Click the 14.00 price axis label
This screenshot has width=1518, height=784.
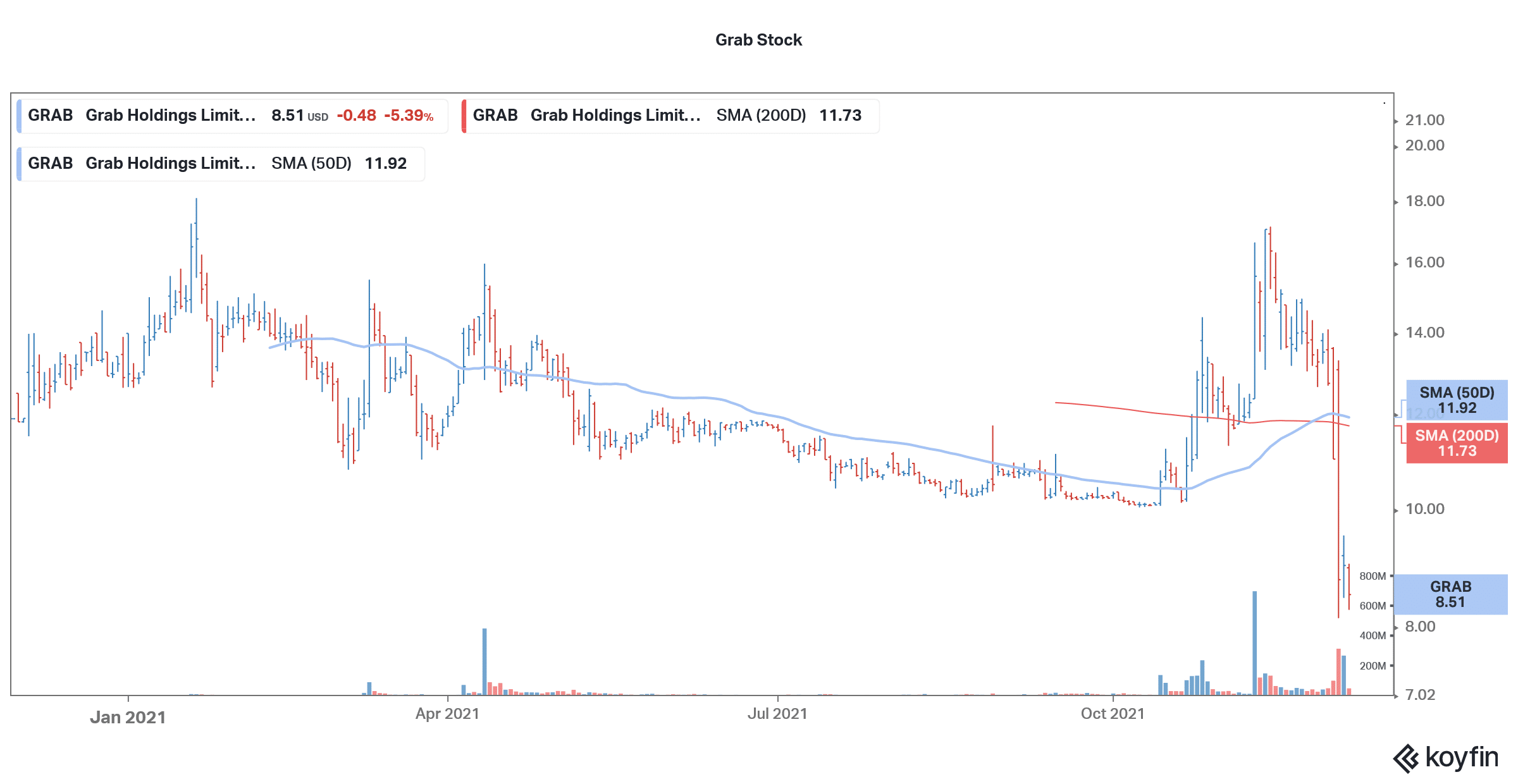1424,333
